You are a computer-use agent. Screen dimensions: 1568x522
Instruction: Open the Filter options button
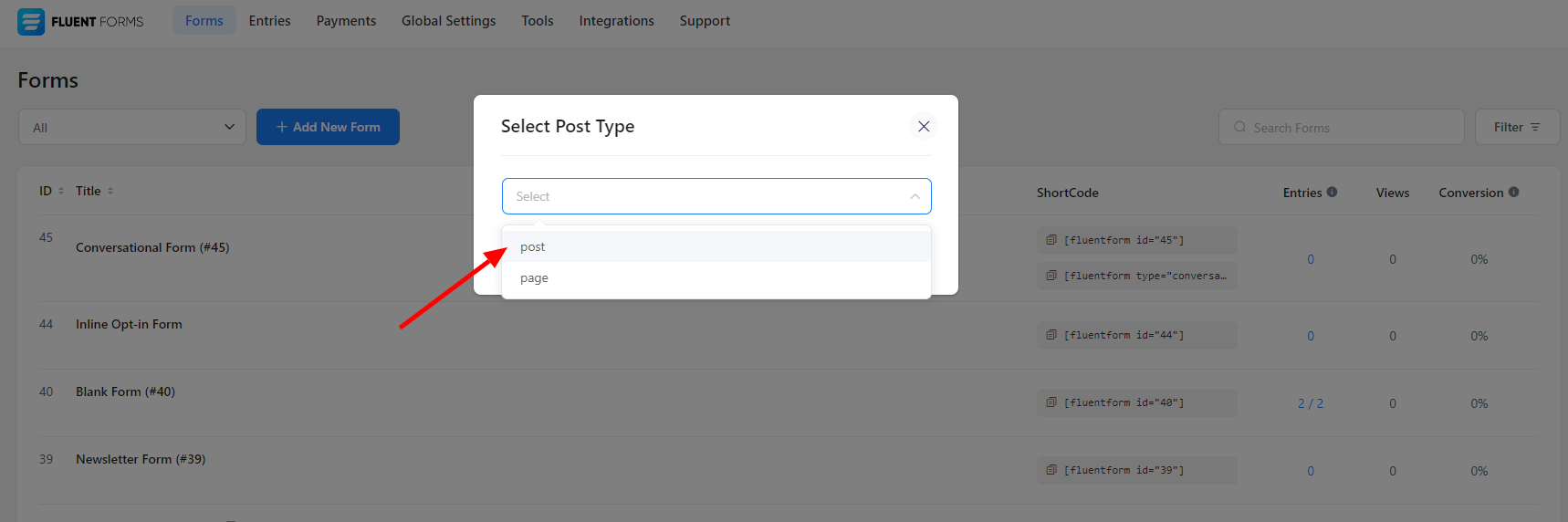(x=1516, y=128)
